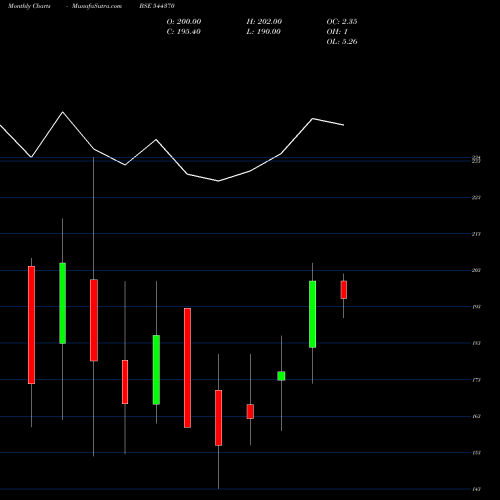Click the lowest price axis label 143
The width and height of the screenshot is (500, 500).
coord(476,489)
